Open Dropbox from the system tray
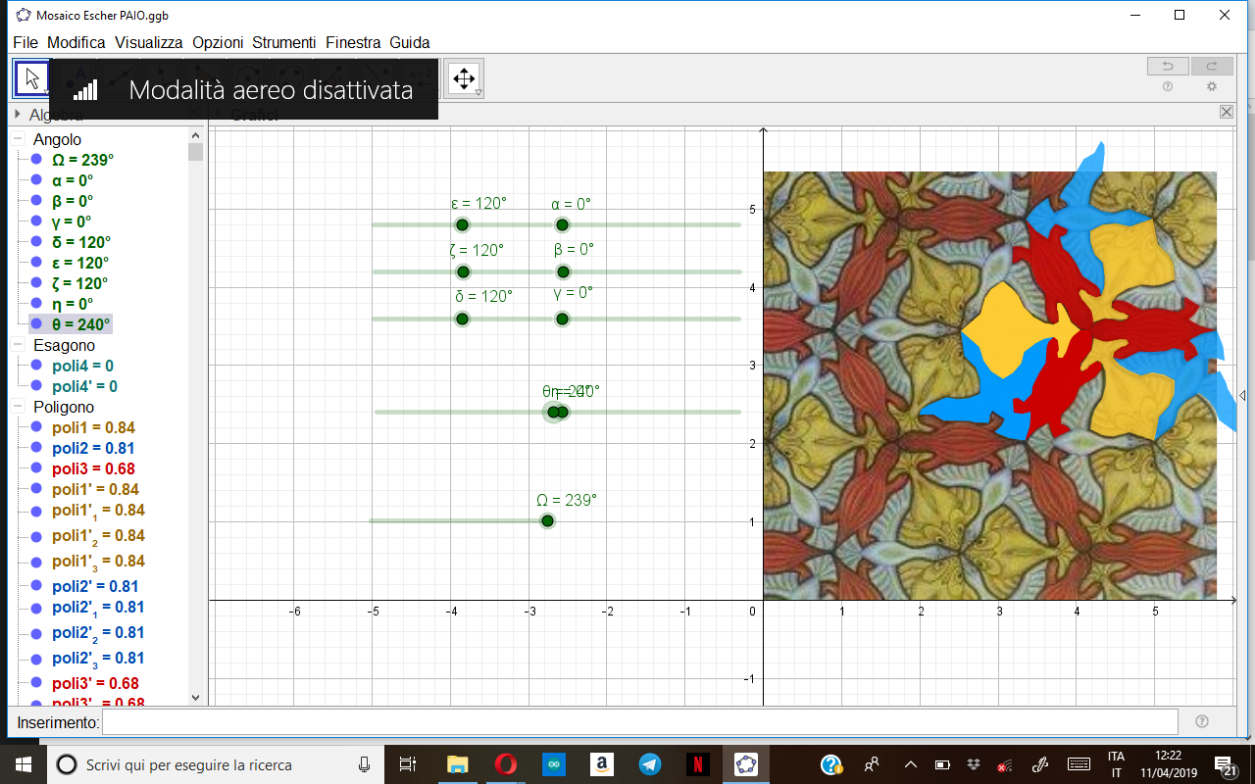The height and width of the screenshot is (784, 1255). 973,765
